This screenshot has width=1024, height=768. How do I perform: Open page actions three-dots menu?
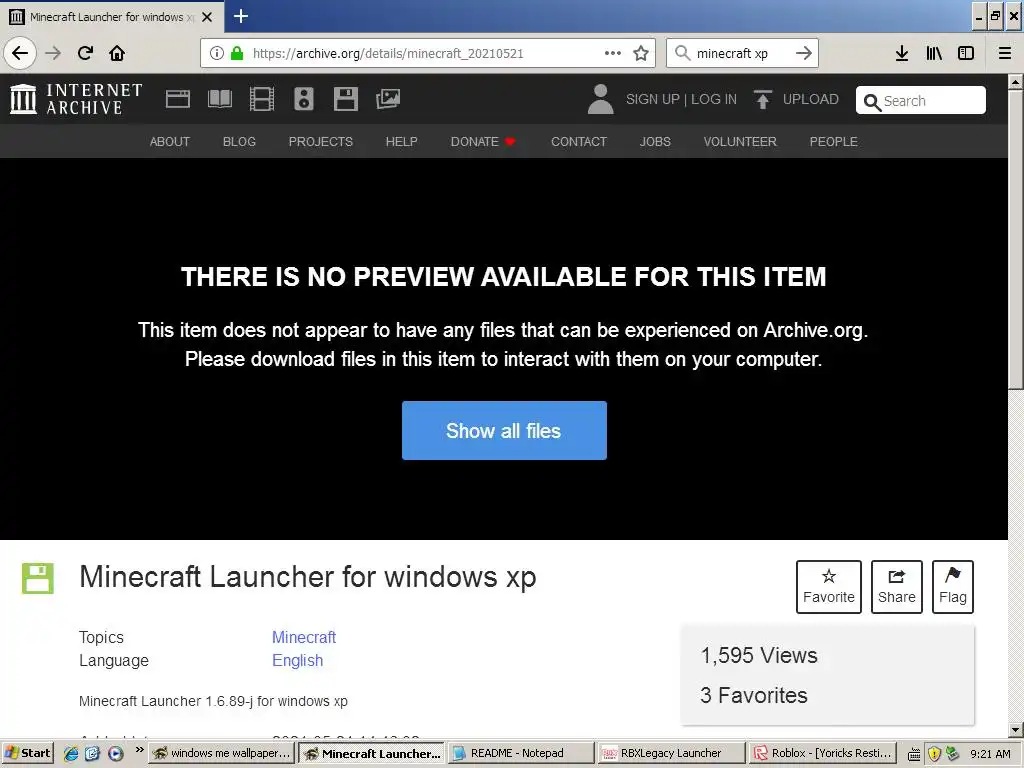coord(613,53)
